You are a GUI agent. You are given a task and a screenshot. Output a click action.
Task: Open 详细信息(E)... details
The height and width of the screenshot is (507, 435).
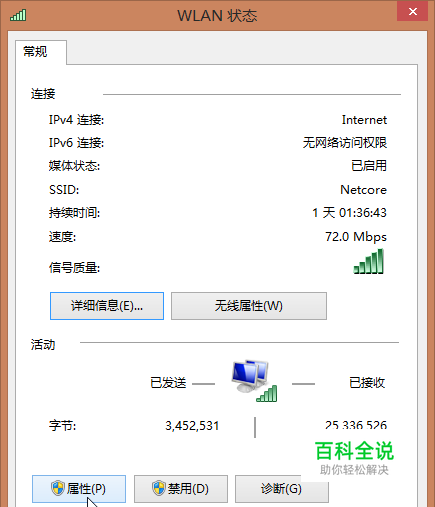point(107,306)
